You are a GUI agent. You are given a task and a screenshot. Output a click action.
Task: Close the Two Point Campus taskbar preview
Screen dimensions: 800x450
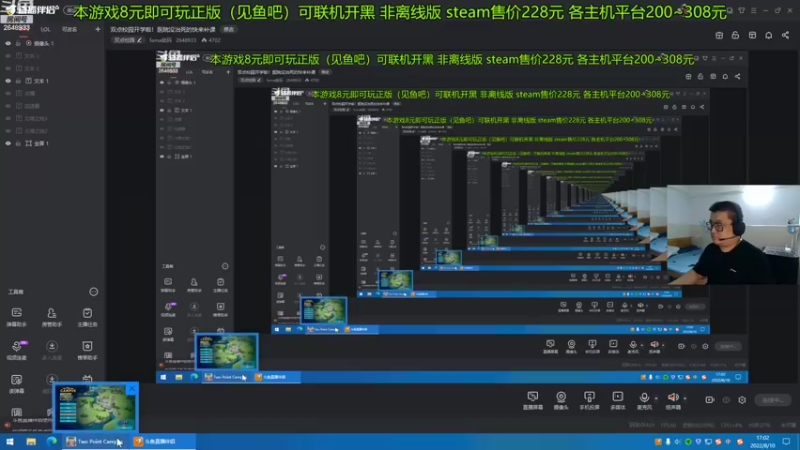pyautogui.click(x=132, y=388)
